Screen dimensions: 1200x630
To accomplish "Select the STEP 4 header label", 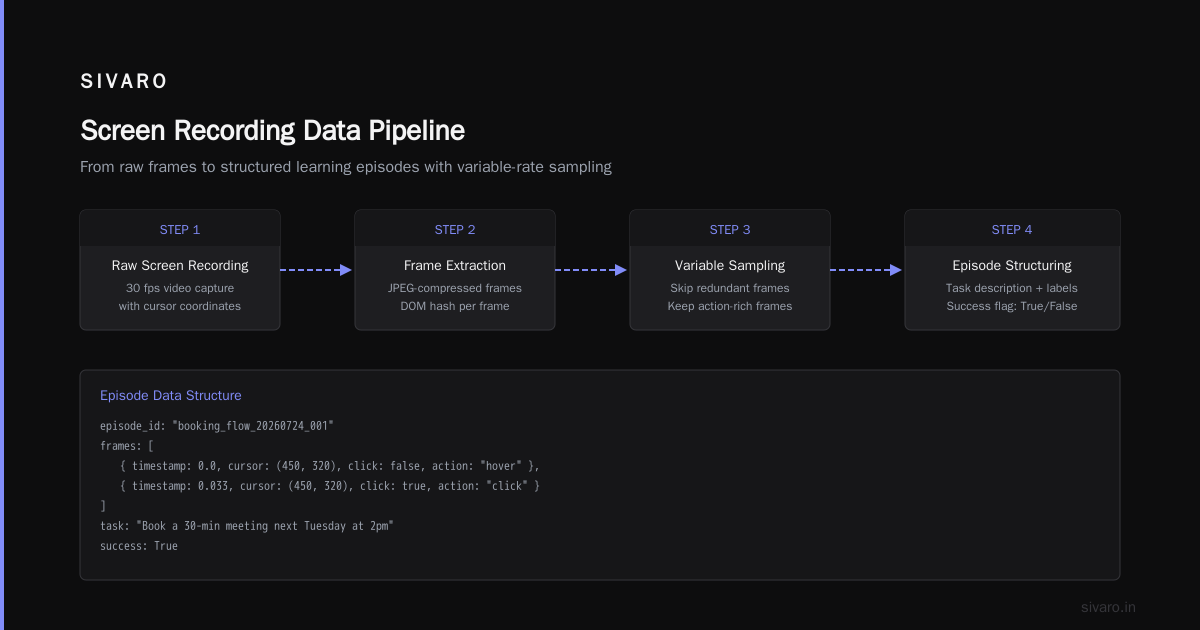I will coord(1012,230).
